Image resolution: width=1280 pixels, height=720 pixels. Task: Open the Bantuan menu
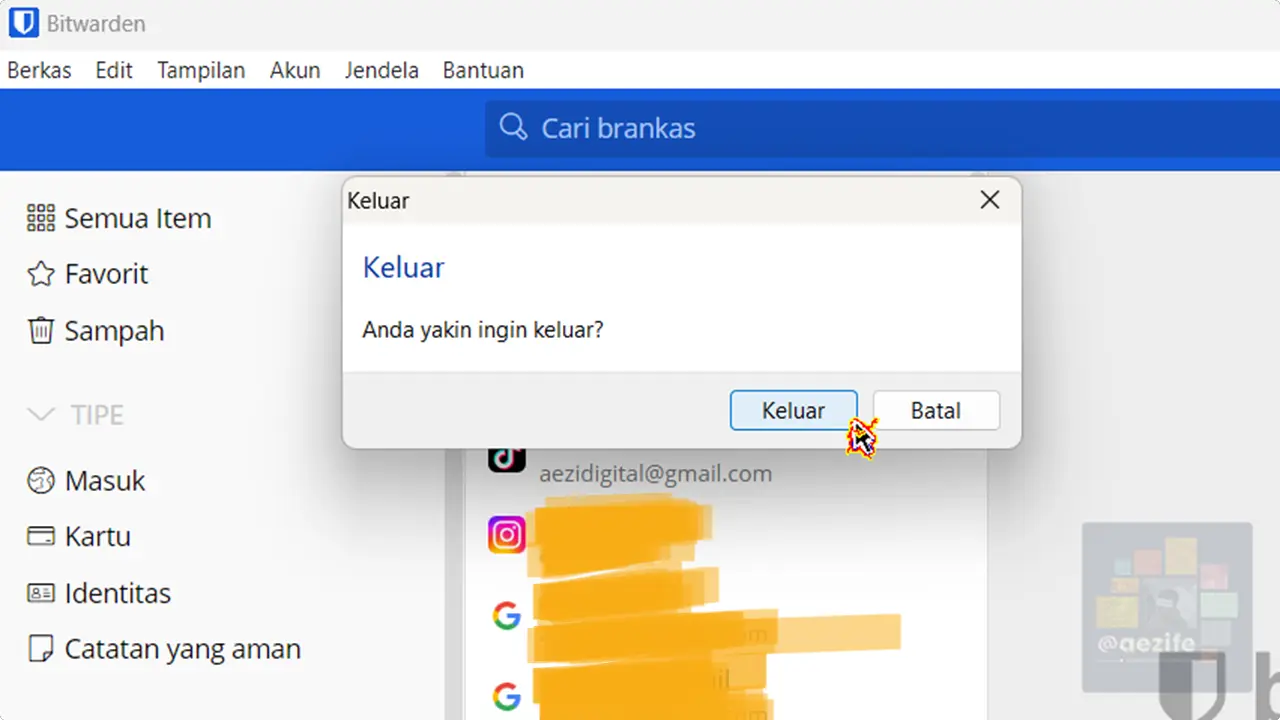click(x=483, y=71)
